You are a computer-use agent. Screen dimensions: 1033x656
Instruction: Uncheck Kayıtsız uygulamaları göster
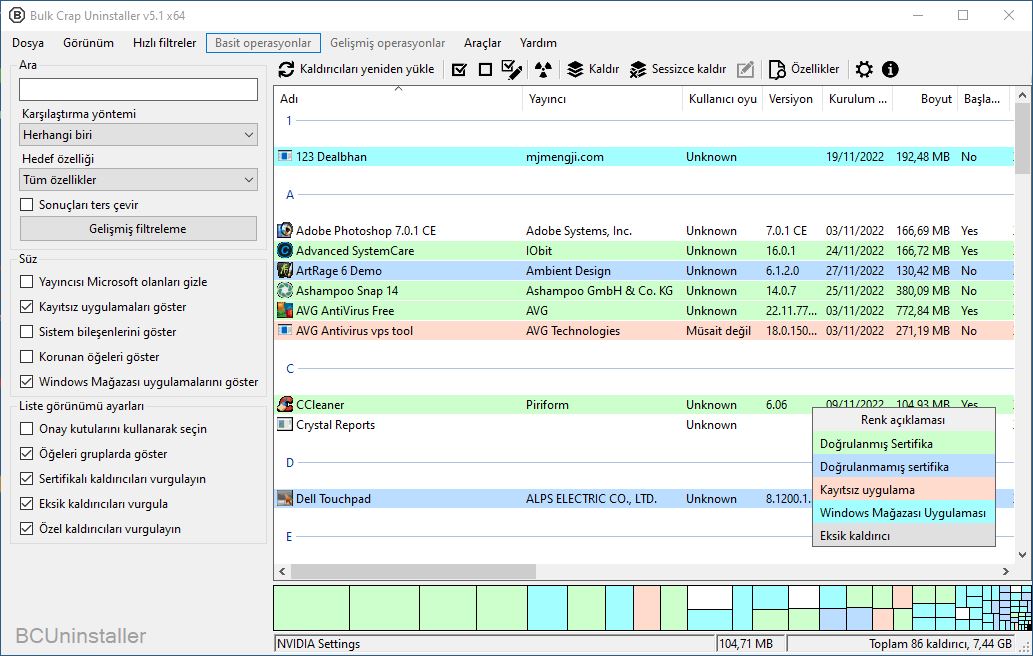[x=26, y=307]
